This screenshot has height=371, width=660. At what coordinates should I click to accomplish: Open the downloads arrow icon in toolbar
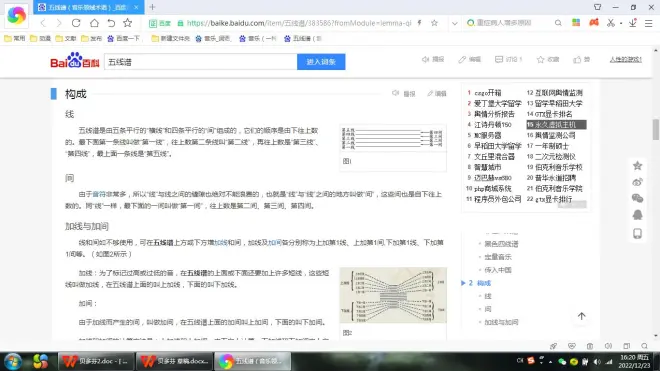click(x=633, y=23)
